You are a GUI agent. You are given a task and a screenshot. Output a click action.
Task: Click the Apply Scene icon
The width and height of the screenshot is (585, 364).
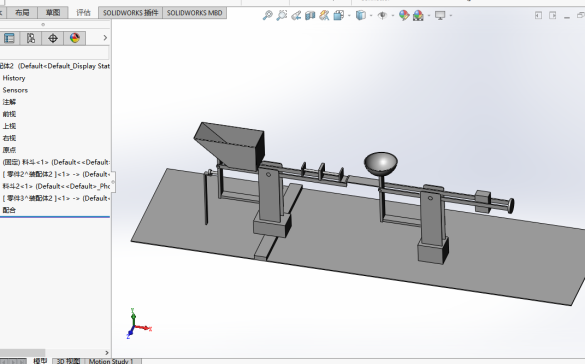click(418, 15)
